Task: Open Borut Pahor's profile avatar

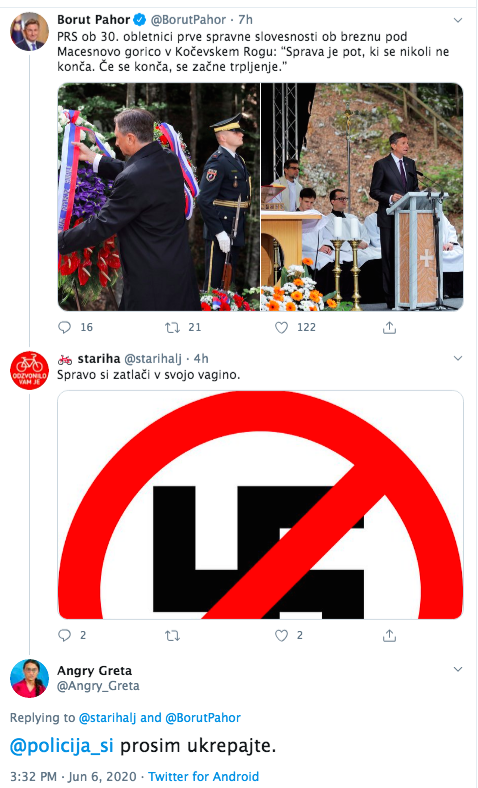Action: 29,32
